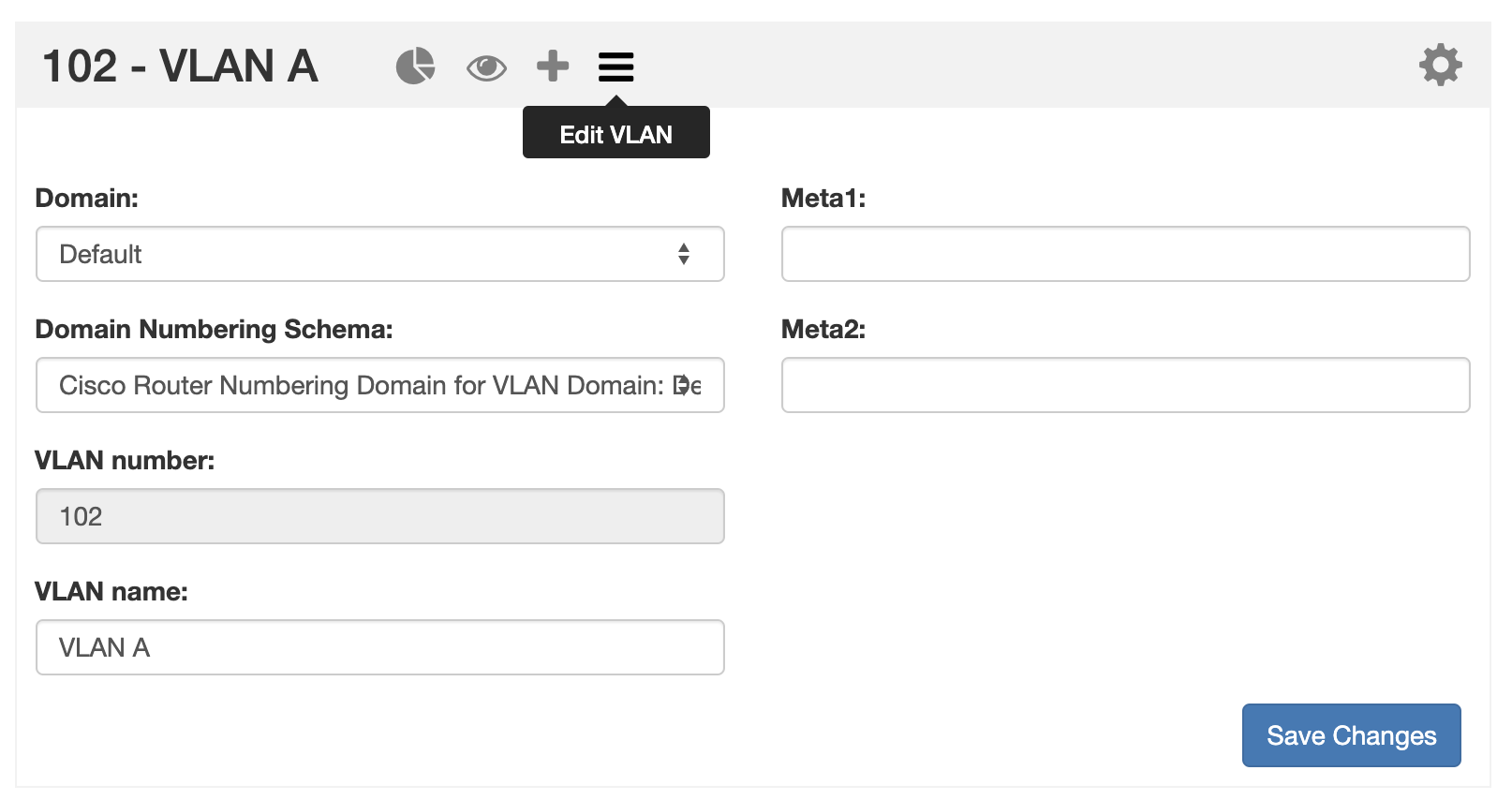Click the Domain Numbering Schema: label
The height and width of the screenshot is (800, 1512).
(x=214, y=330)
